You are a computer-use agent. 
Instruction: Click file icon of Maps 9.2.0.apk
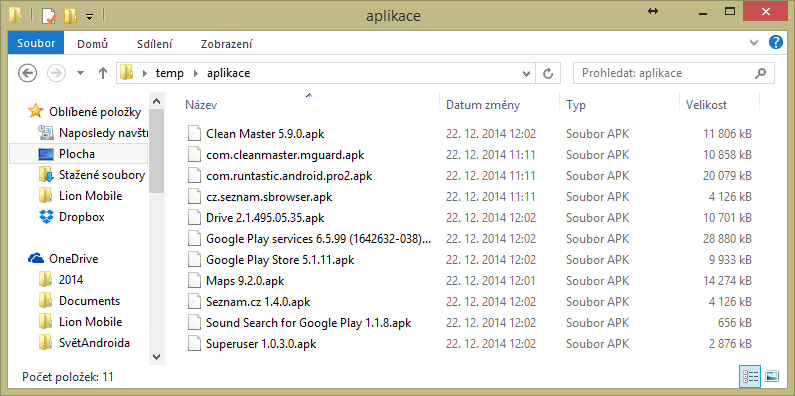[194, 280]
